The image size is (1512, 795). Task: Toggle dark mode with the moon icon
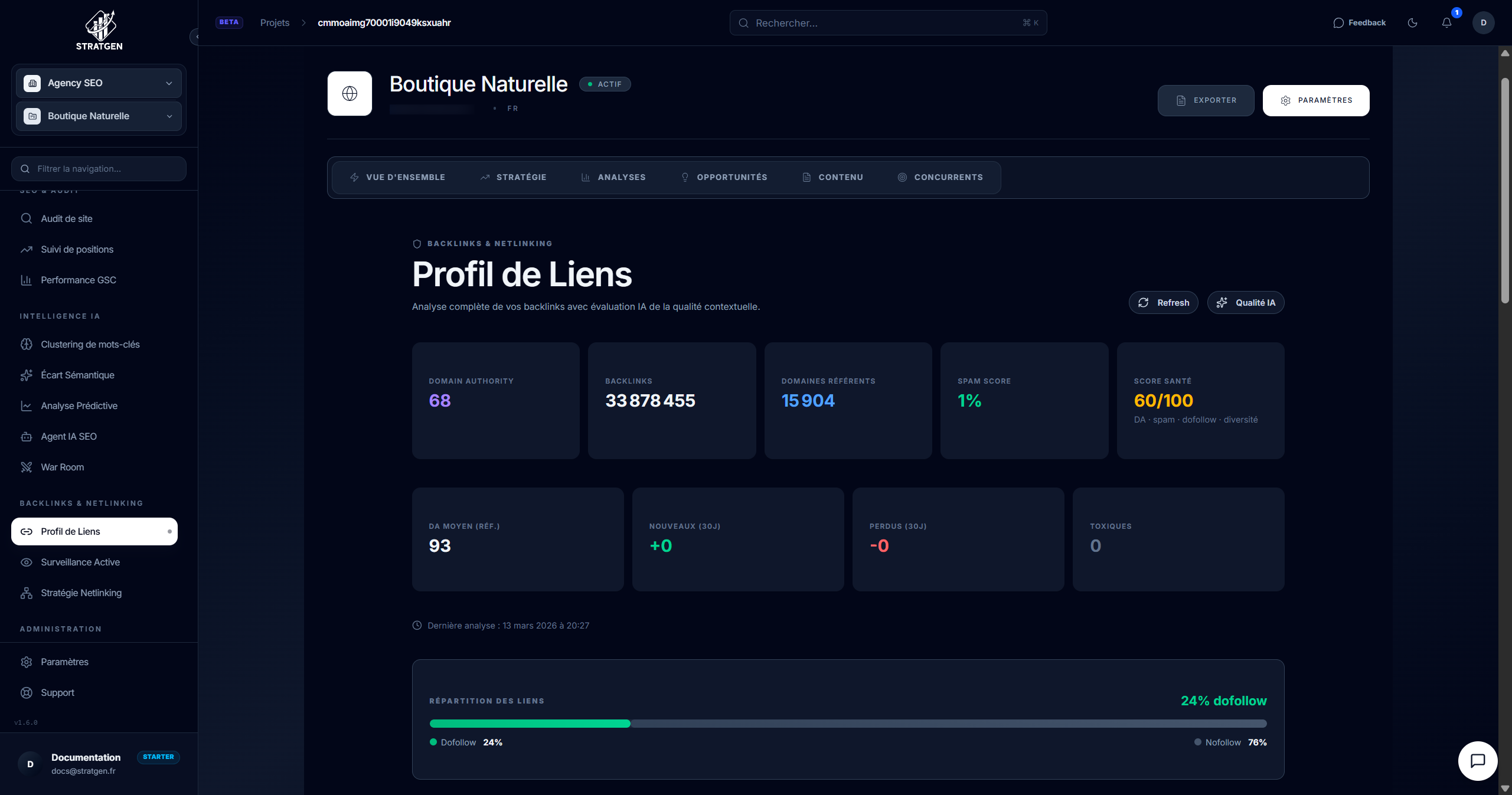(1412, 22)
